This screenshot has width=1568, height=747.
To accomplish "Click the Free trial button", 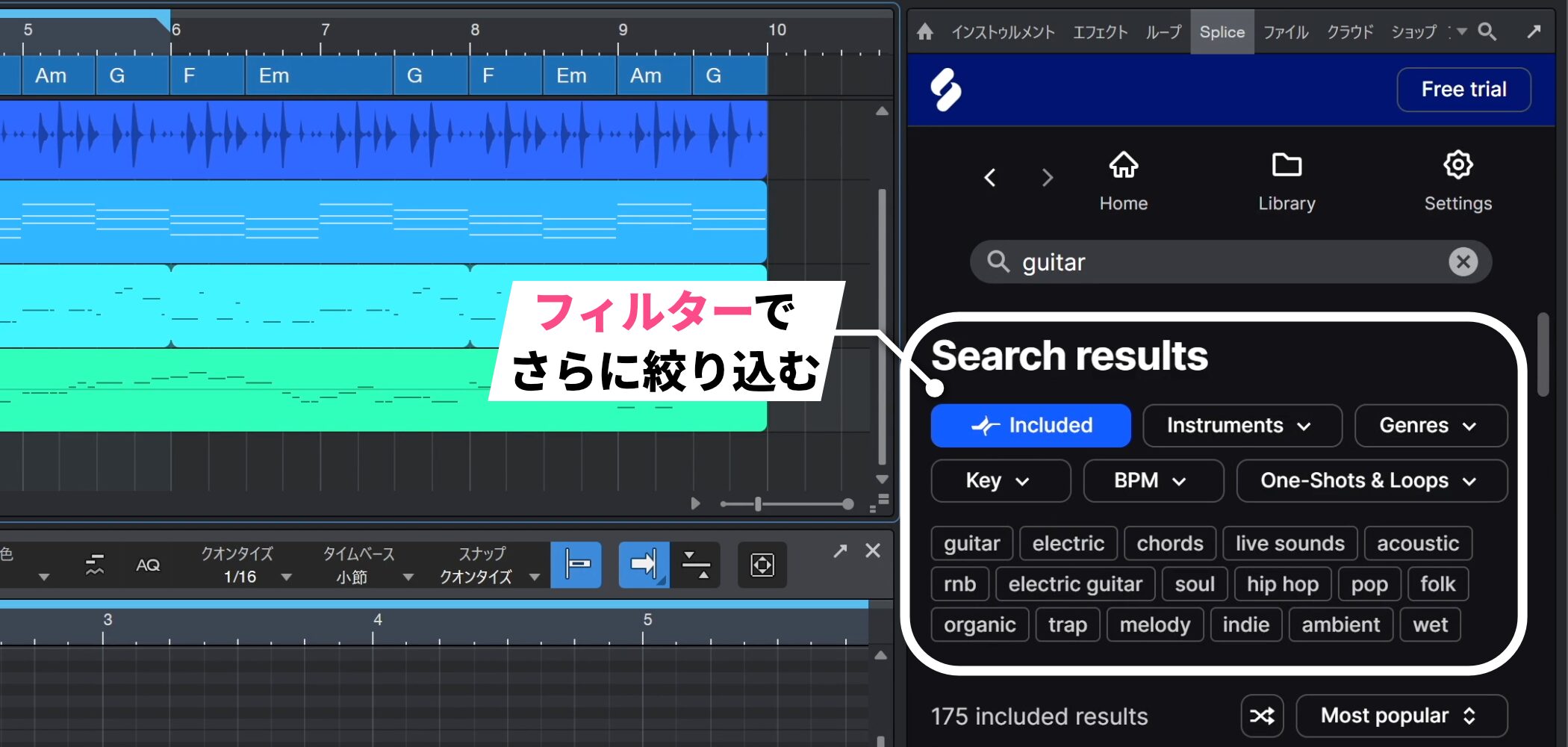I will (x=1463, y=90).
